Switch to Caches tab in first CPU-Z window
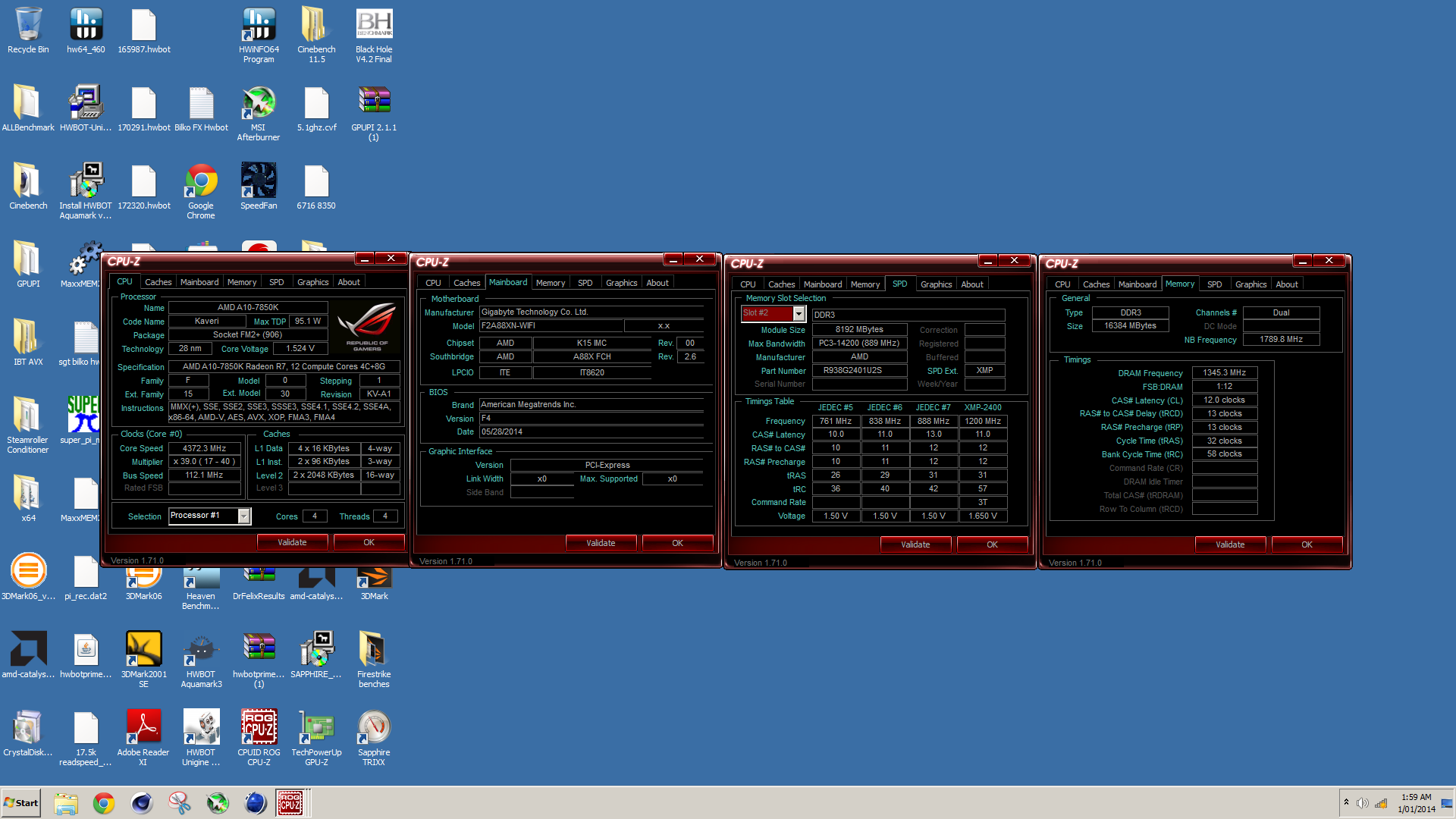 (158, 282)
